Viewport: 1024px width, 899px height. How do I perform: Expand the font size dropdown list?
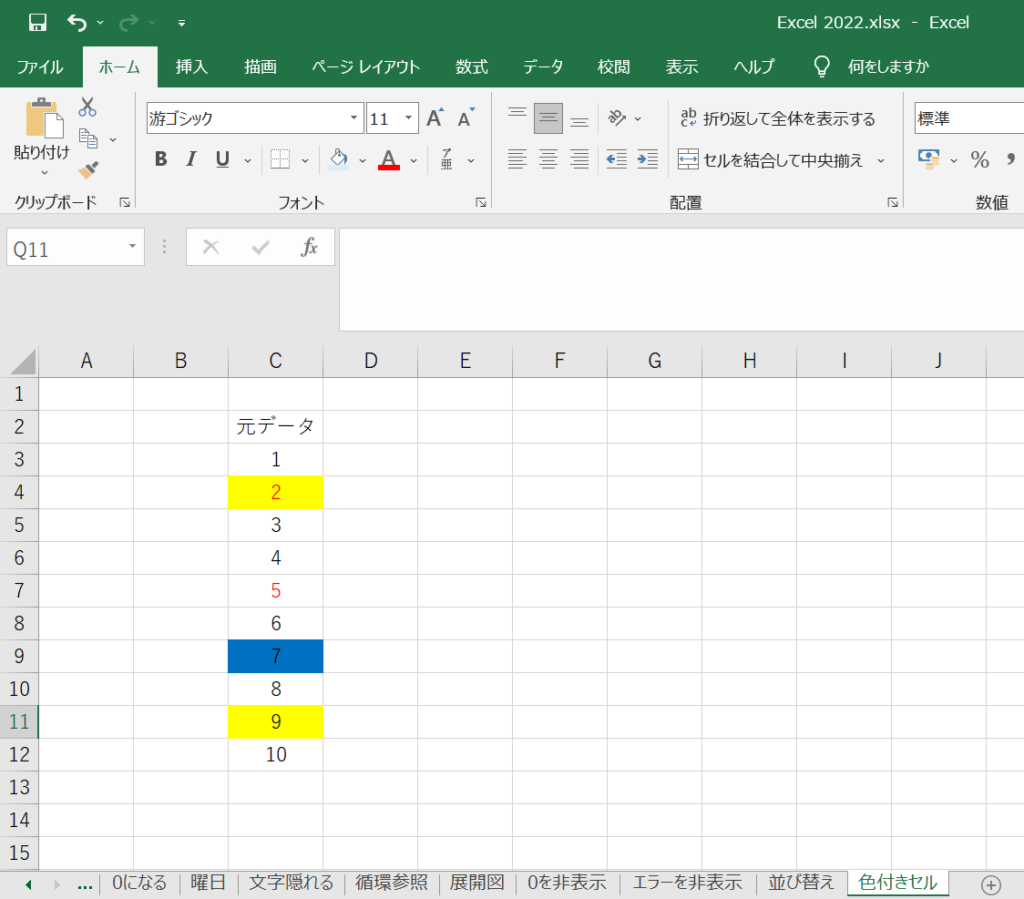(x=409, y=118)
